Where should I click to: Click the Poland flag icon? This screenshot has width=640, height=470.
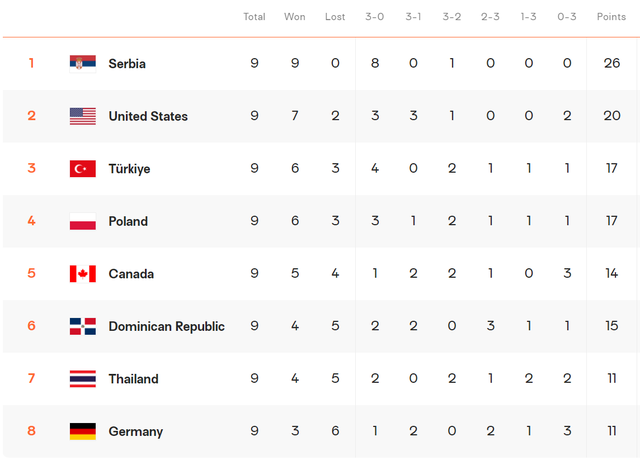tap(82, 221)
